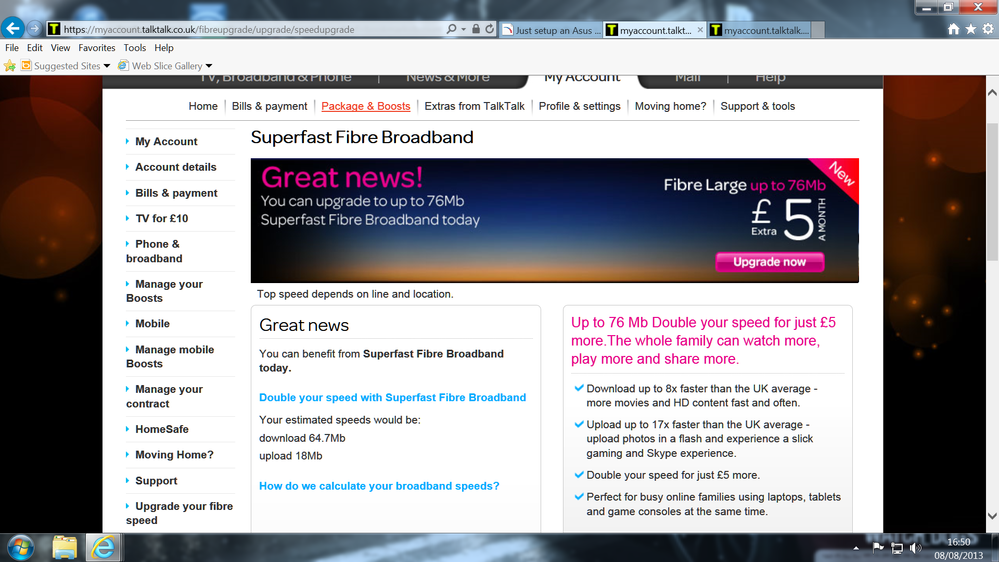
Task: Click the Refresh page icon
Action: click(x=489, y=29)
